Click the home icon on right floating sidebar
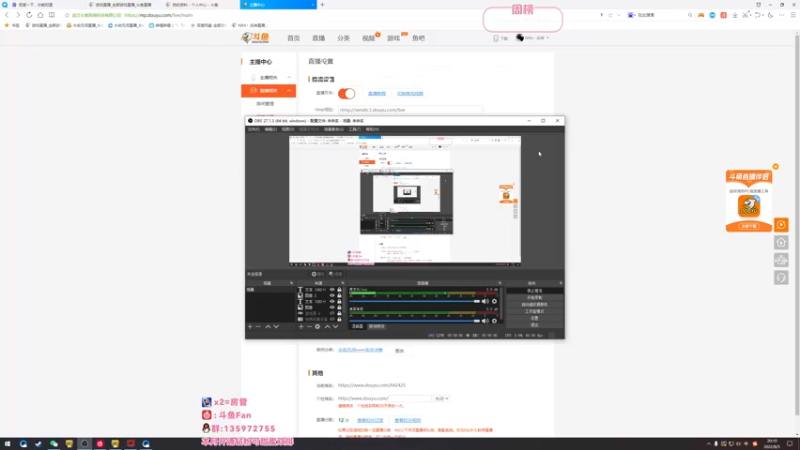Image resolution: width=800 pixels, height=450 pixels. coord(781,243)
